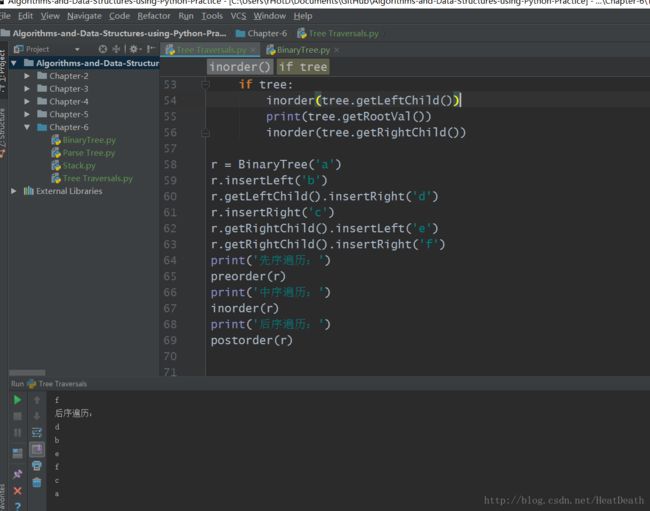
Task: Pin the Run tab with the pin icon
Action: click(17, 474)
